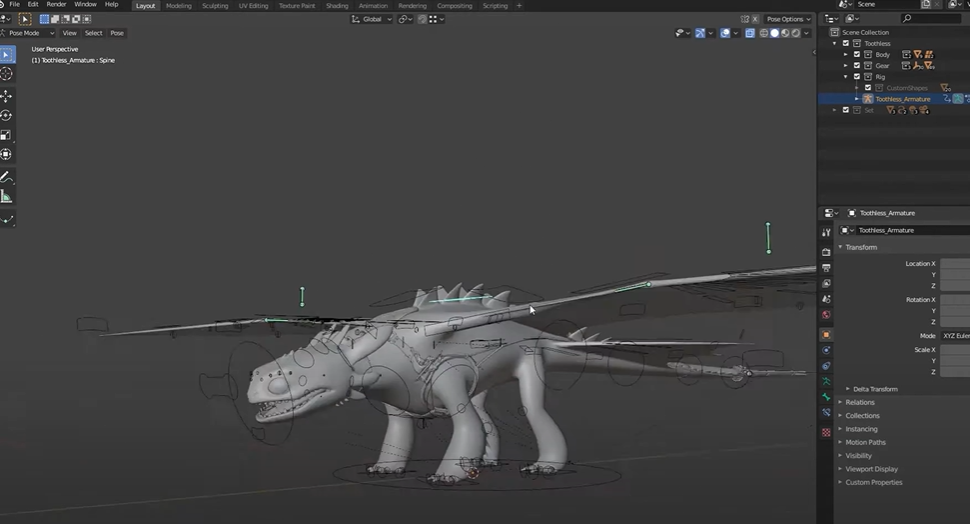Switch to Solid viewport shading
Viewport: 970px width, 524px height.
775,33
